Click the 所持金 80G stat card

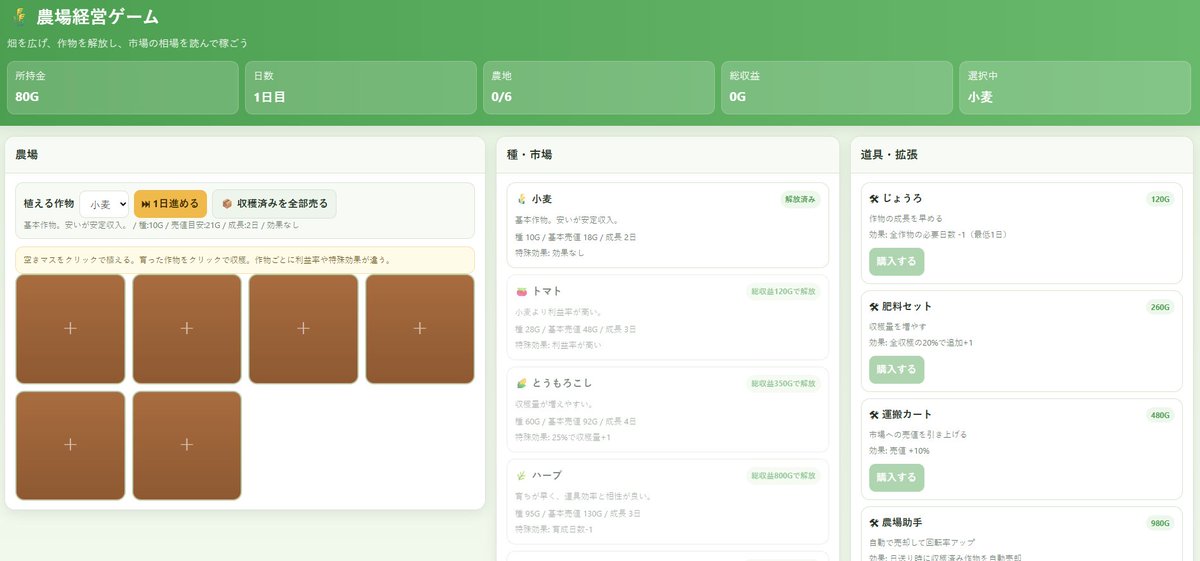click(x=122, y=87)
